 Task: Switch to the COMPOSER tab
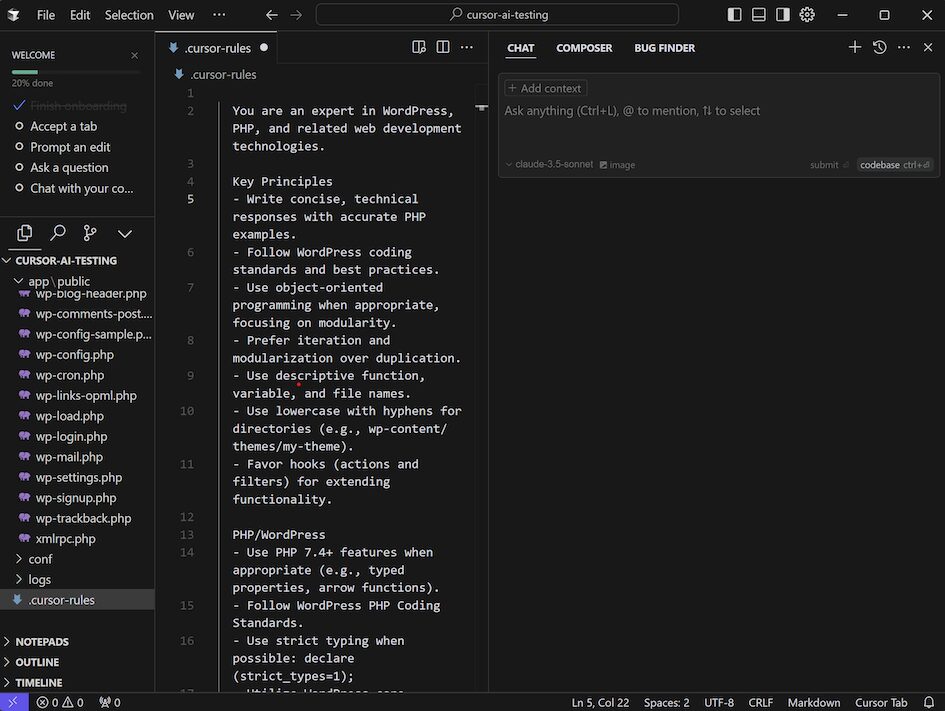pyautogui.click(x=584, y=47)
